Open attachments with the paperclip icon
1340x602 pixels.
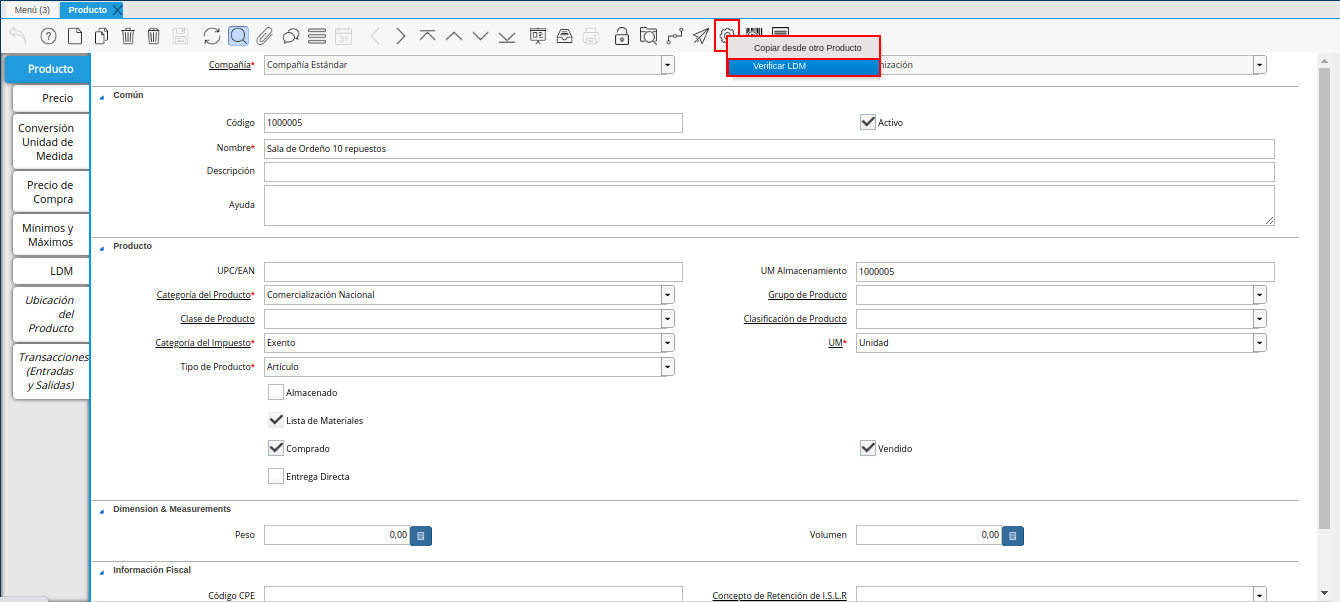(264, 36)
